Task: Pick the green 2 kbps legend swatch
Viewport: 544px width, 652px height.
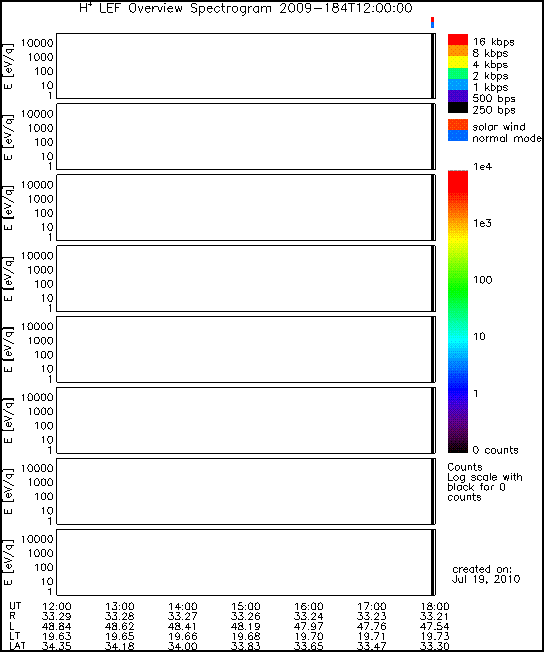Action: coord(457,73)
